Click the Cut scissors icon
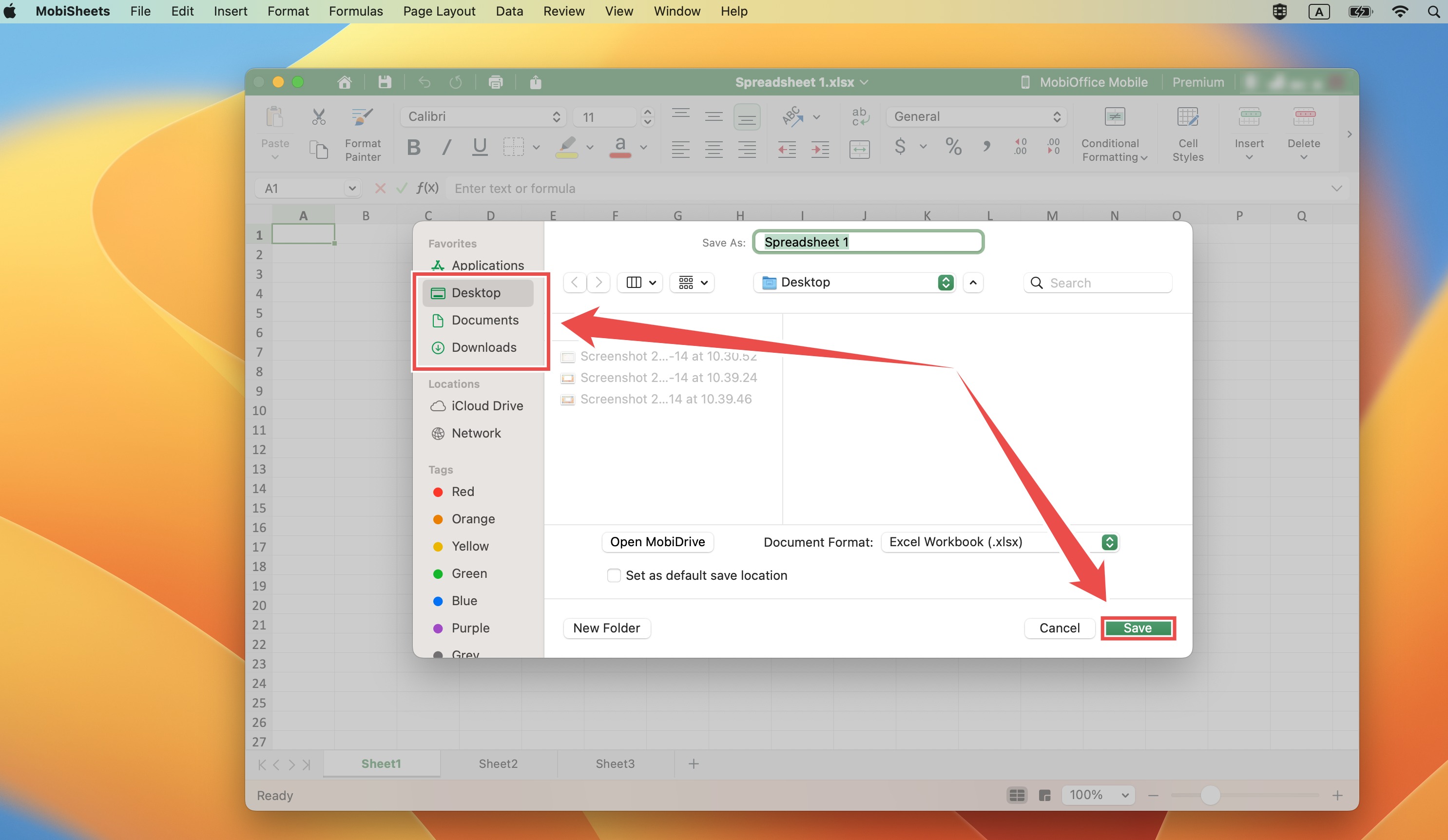 point(318,116)
